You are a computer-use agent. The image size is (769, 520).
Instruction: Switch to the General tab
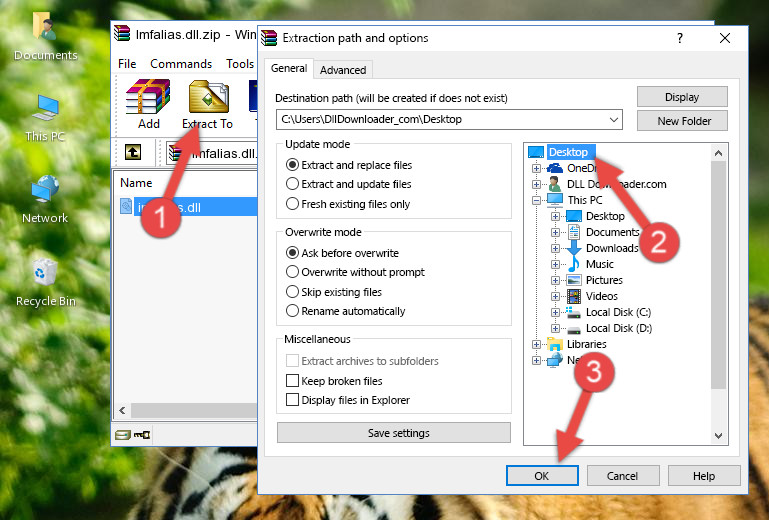pyautogui.click(x=289, y=68)
